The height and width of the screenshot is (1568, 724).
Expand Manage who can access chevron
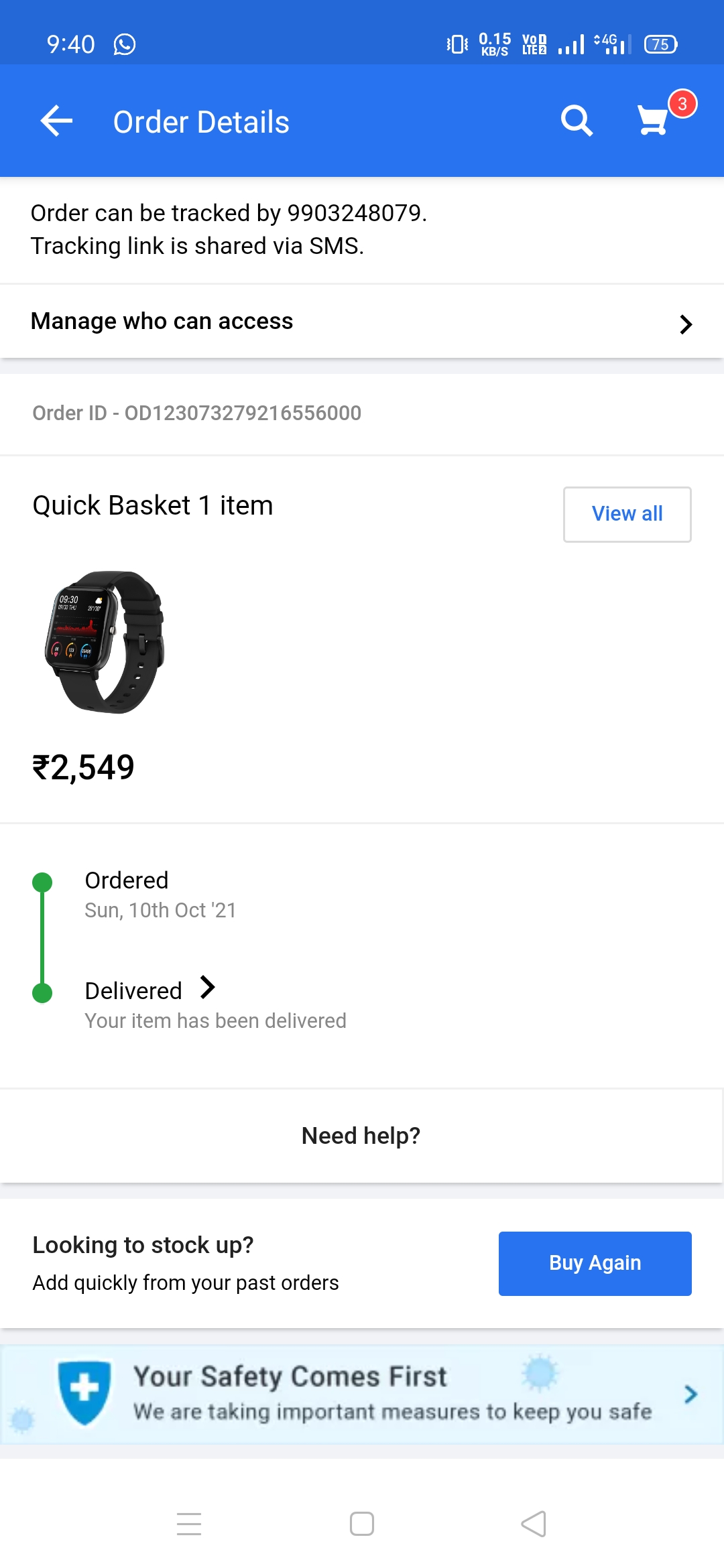(x=685, y=324)
